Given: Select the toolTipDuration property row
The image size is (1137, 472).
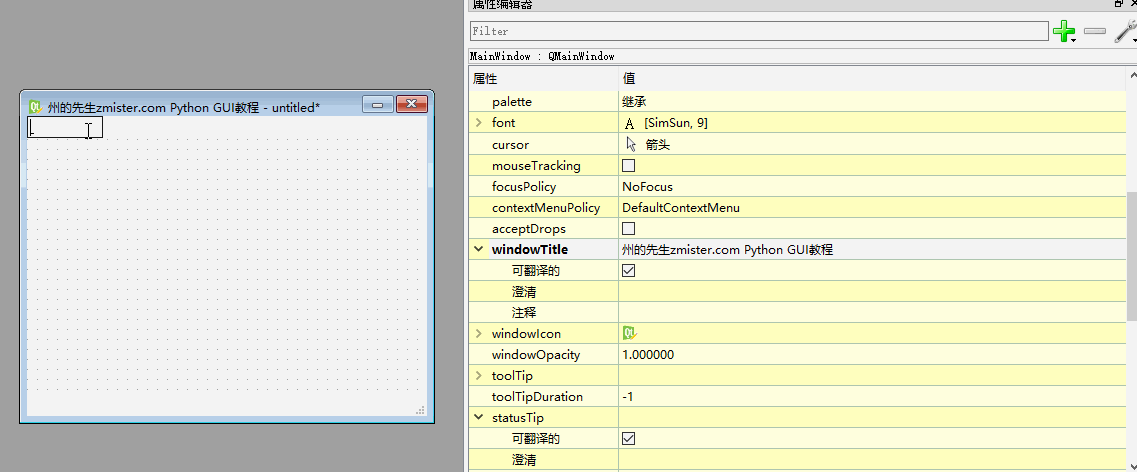Looking at the screenshot, I should click(x=798, y=397).
